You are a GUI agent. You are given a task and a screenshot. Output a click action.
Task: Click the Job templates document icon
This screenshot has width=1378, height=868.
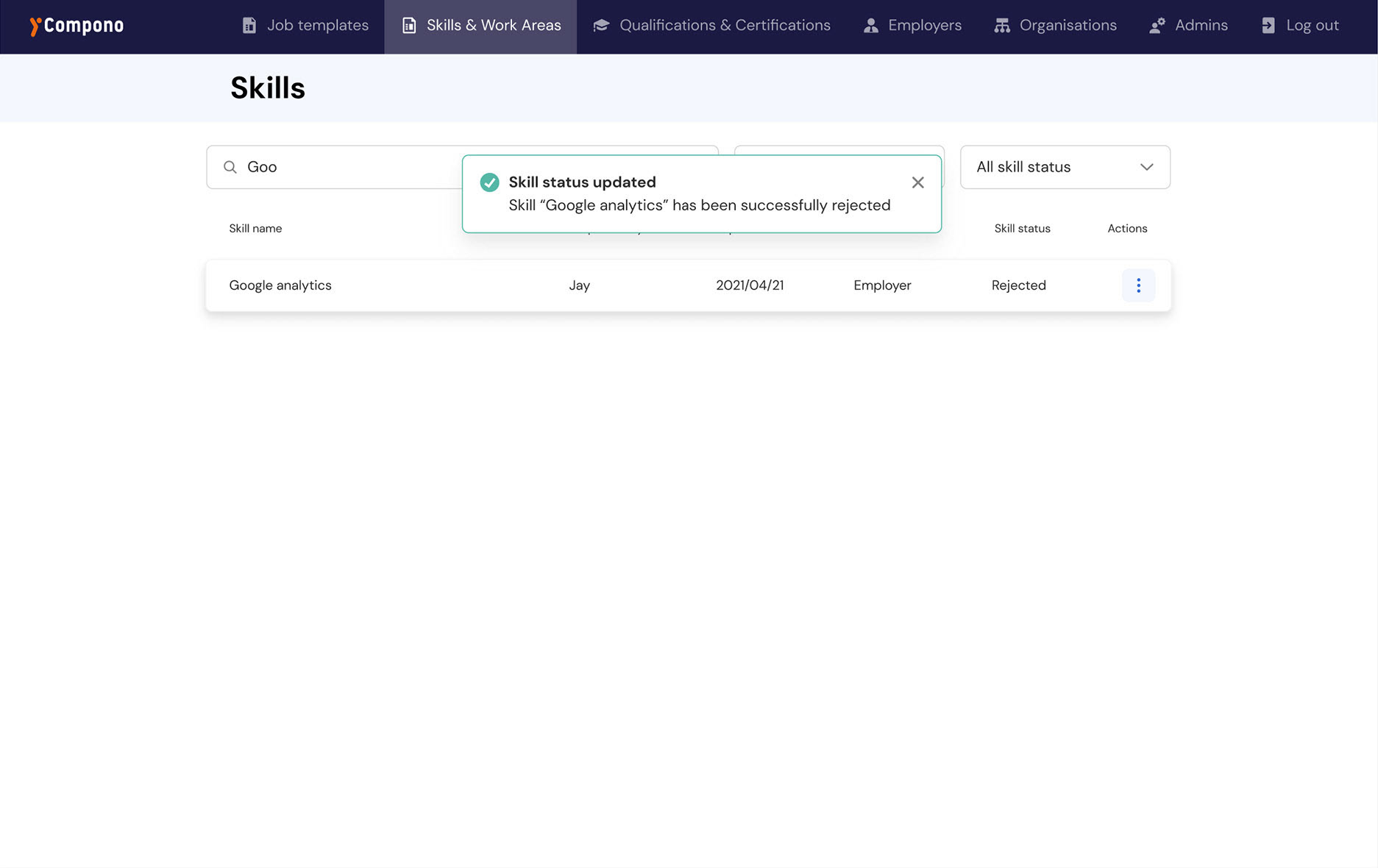click(249, 26)
